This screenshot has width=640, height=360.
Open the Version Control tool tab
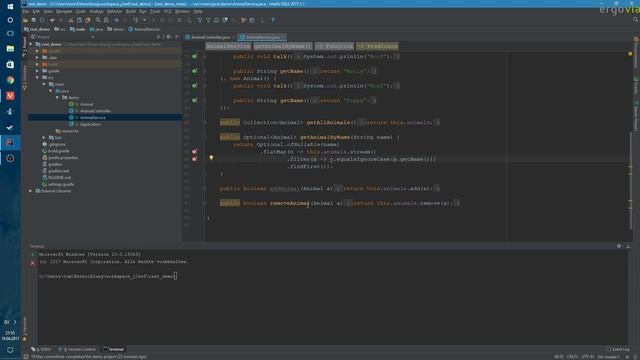[77, 349]
